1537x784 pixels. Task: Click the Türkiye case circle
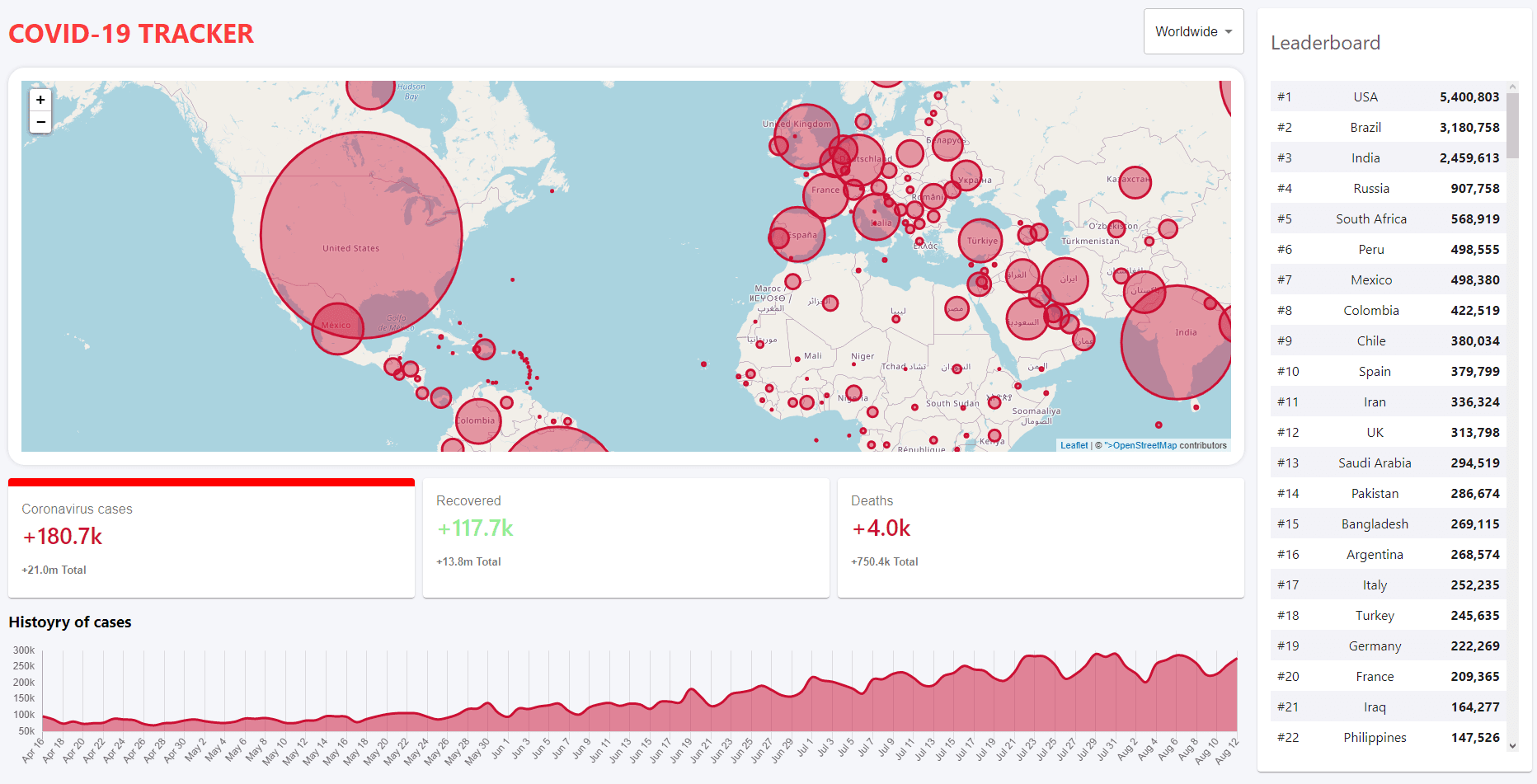(x=980, y=241)
